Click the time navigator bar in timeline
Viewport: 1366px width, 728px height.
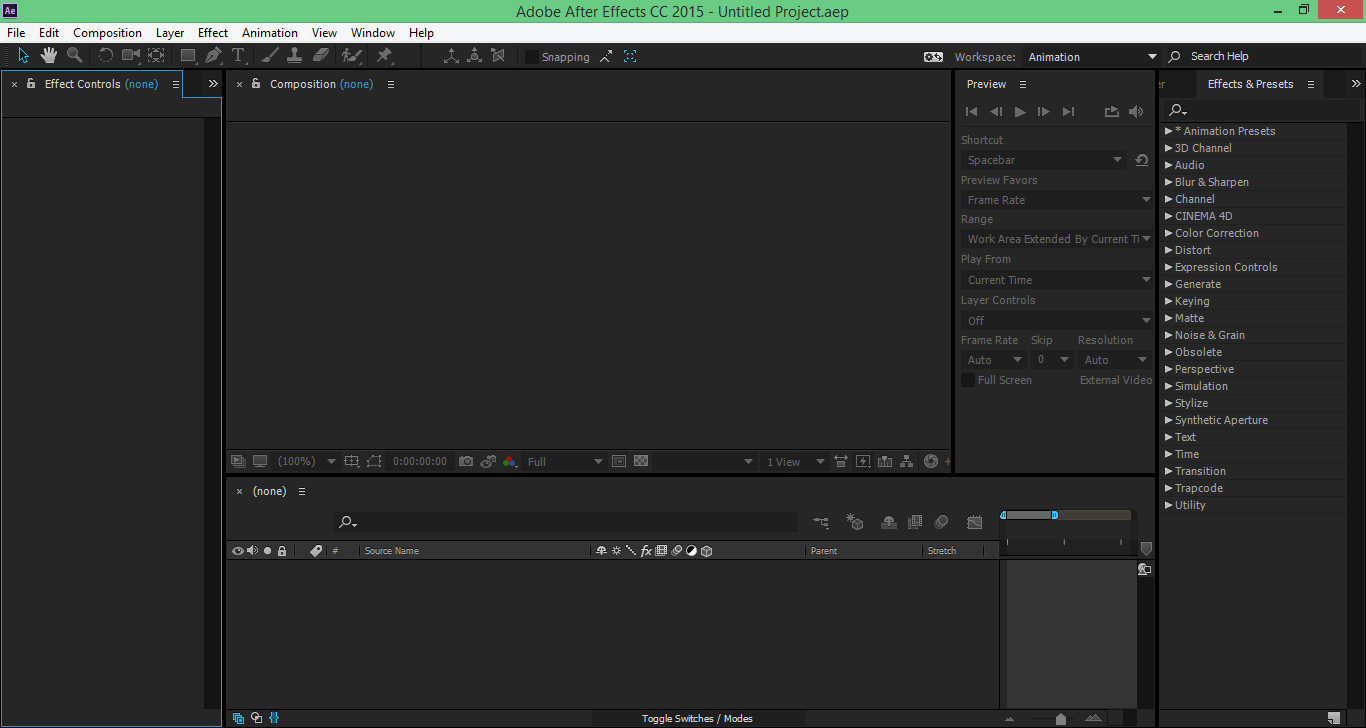click(x=1029, y=515)
